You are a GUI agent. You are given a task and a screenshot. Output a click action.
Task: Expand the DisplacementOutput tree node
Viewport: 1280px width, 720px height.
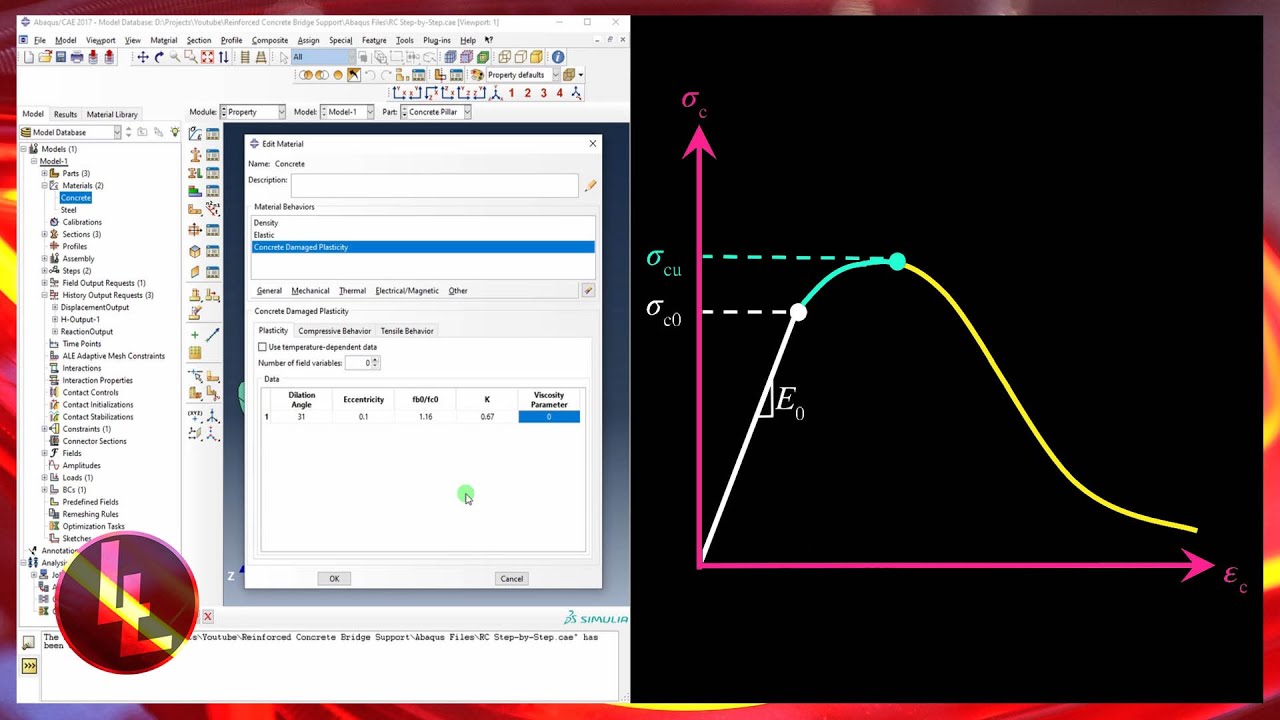click(x=53, y=307)
